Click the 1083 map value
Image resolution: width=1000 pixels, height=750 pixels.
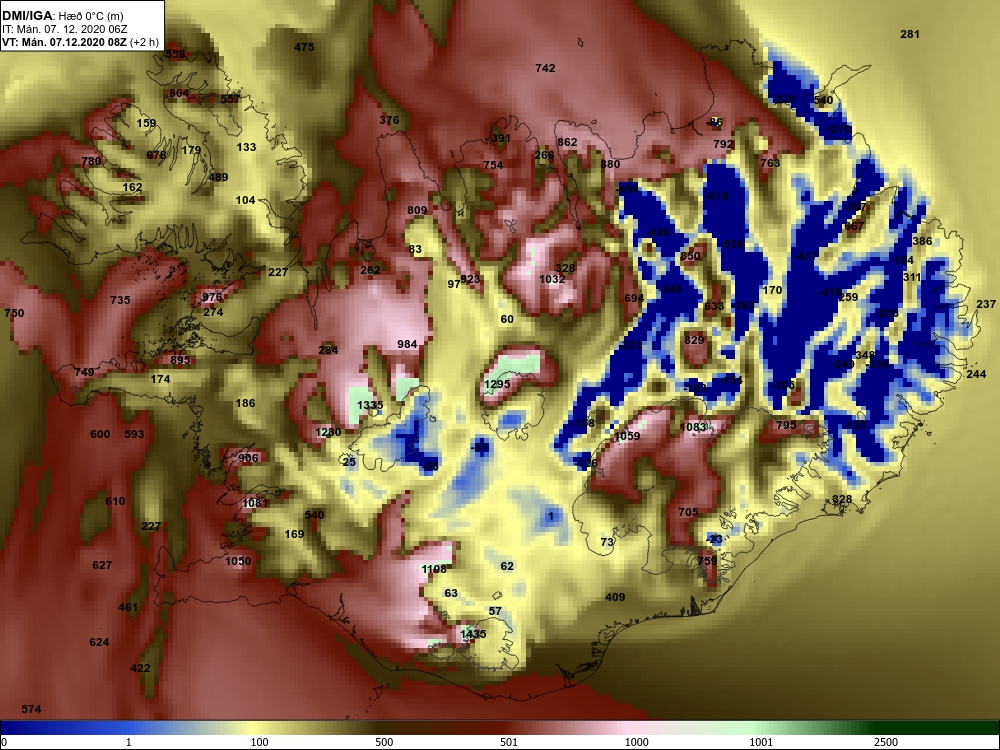pos(693,427)
